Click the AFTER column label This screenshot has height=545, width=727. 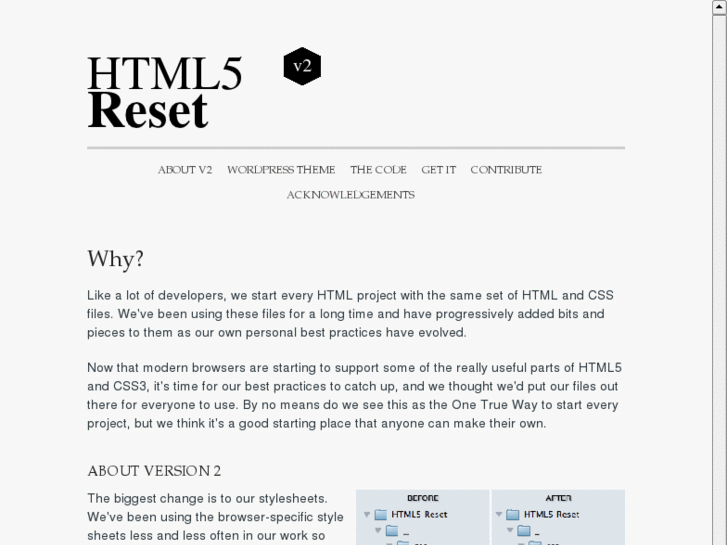pos(558,498)
